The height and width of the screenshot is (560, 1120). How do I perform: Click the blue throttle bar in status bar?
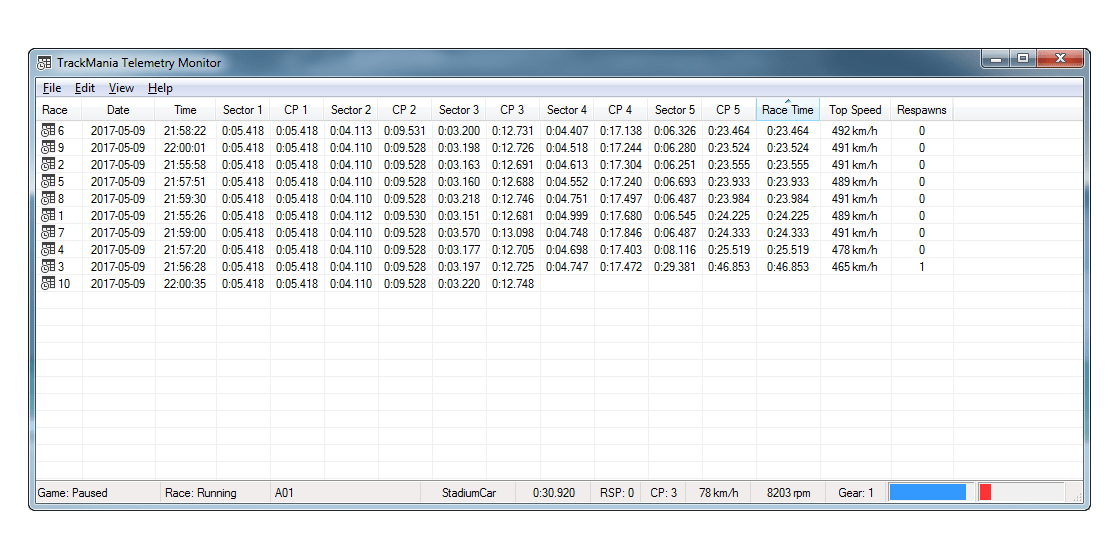927,492
